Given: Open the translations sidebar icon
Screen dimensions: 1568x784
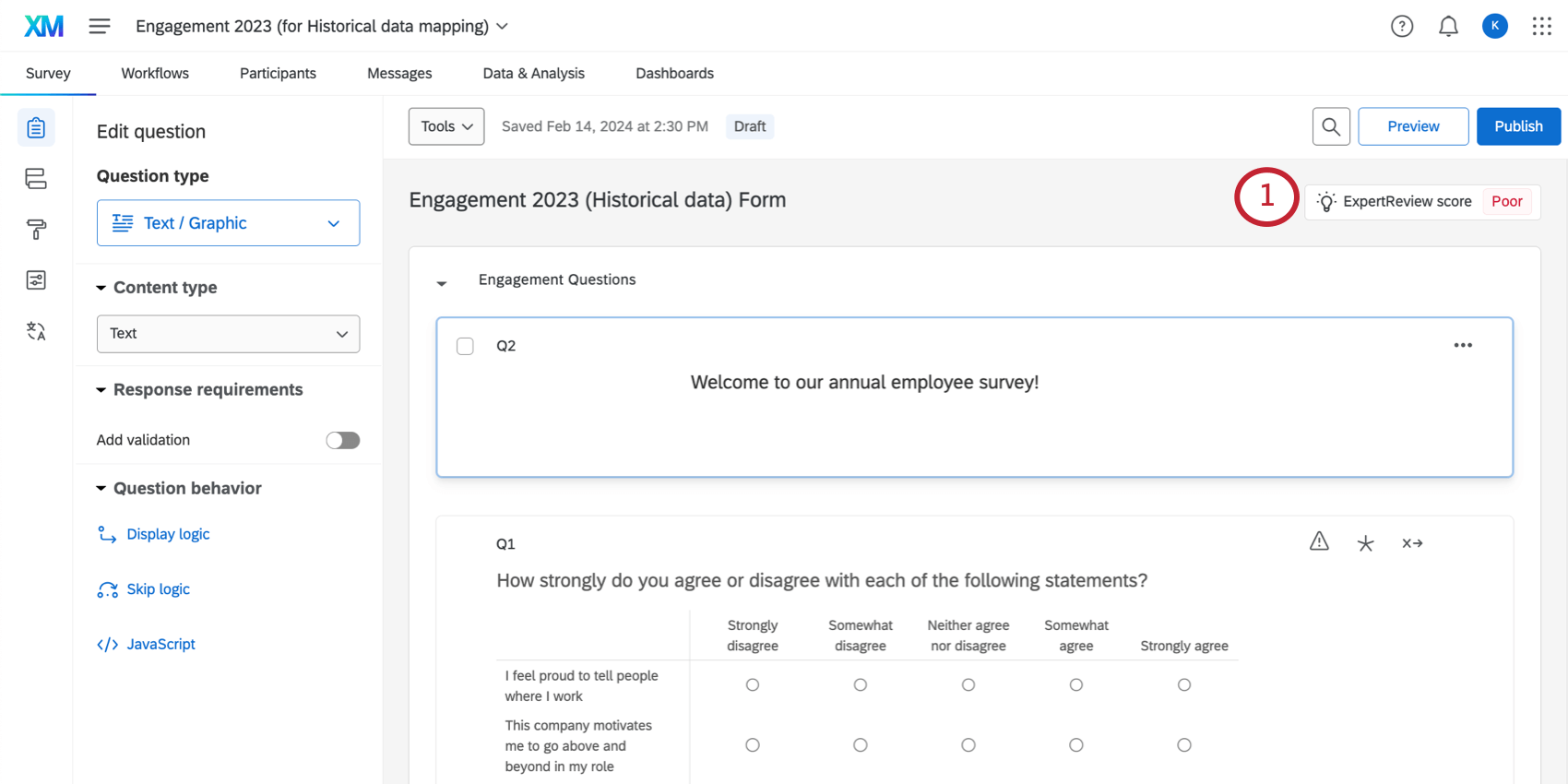Looking at the screenshot, I should [x=36, y=331].
